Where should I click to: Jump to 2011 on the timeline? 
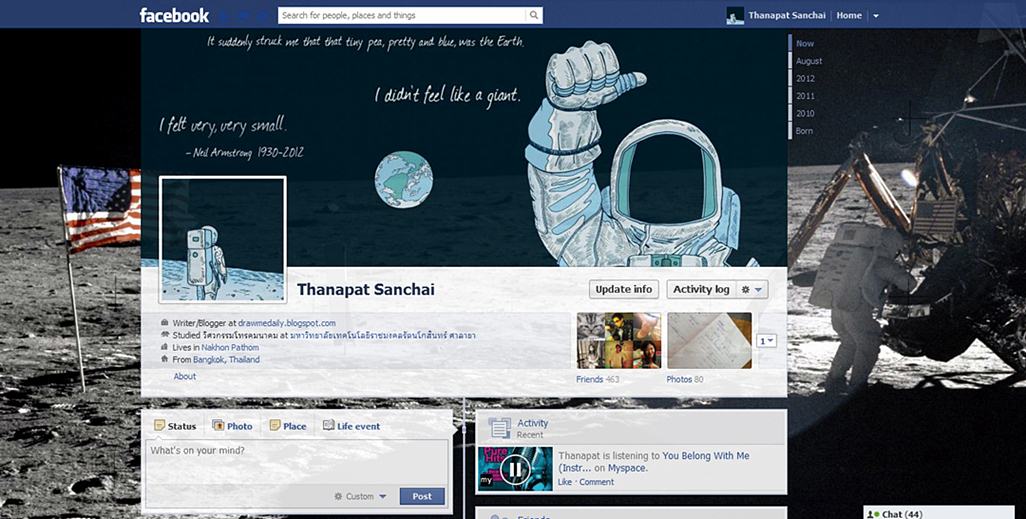(805, 96)
